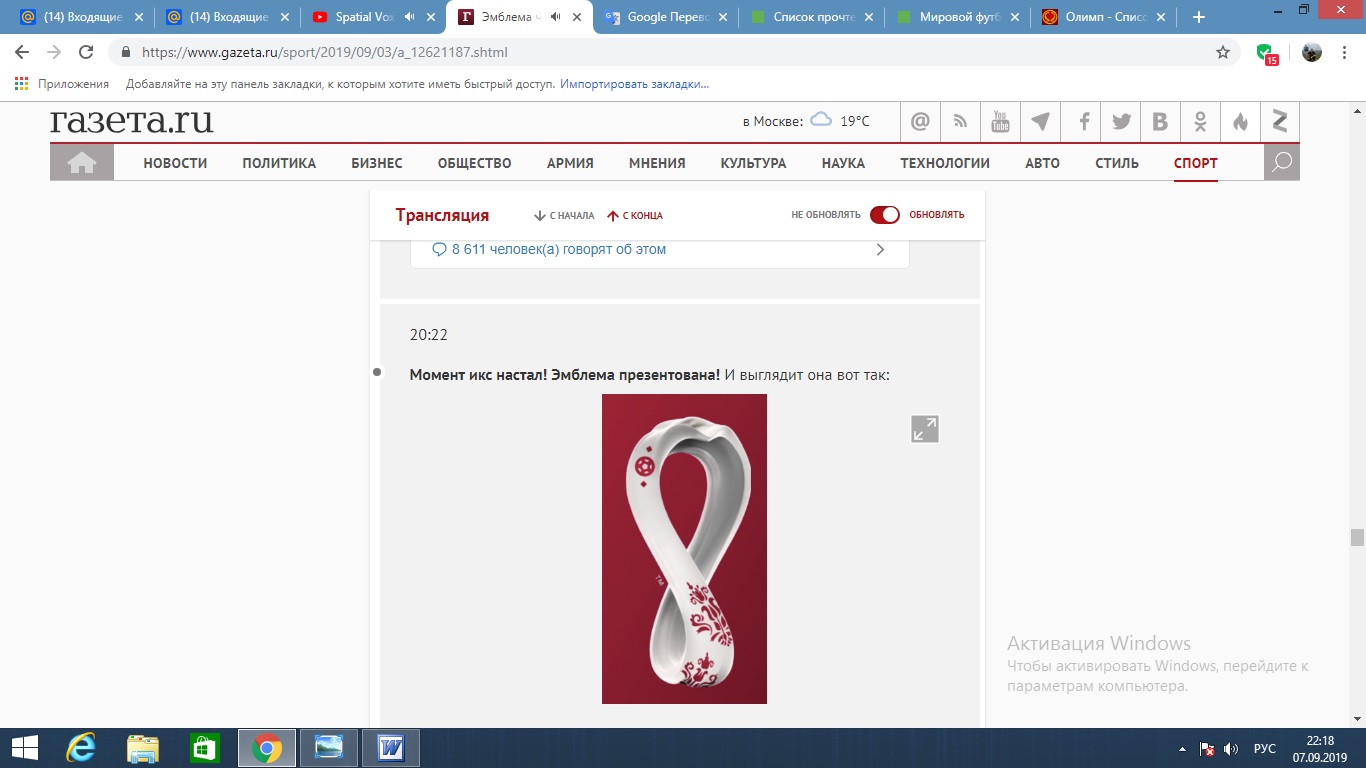
Task: Open the МНЕНИЯ section
Action: click(x=657, y=163)
